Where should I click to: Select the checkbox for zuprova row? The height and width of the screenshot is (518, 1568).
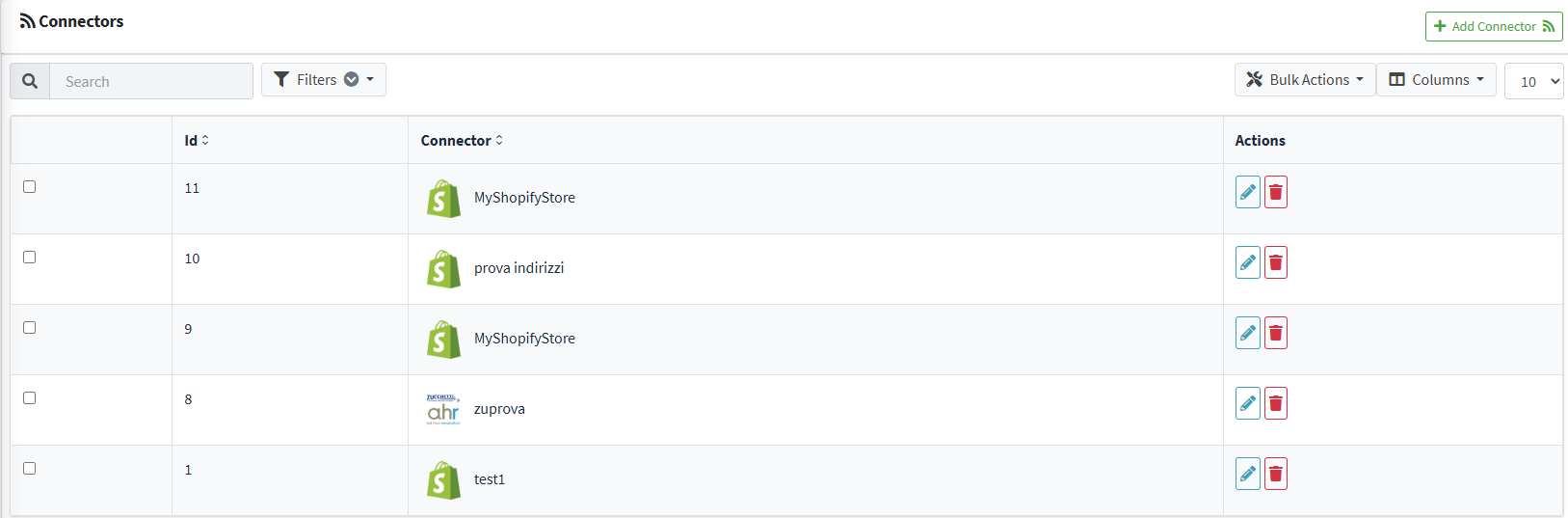click(30, 398)
